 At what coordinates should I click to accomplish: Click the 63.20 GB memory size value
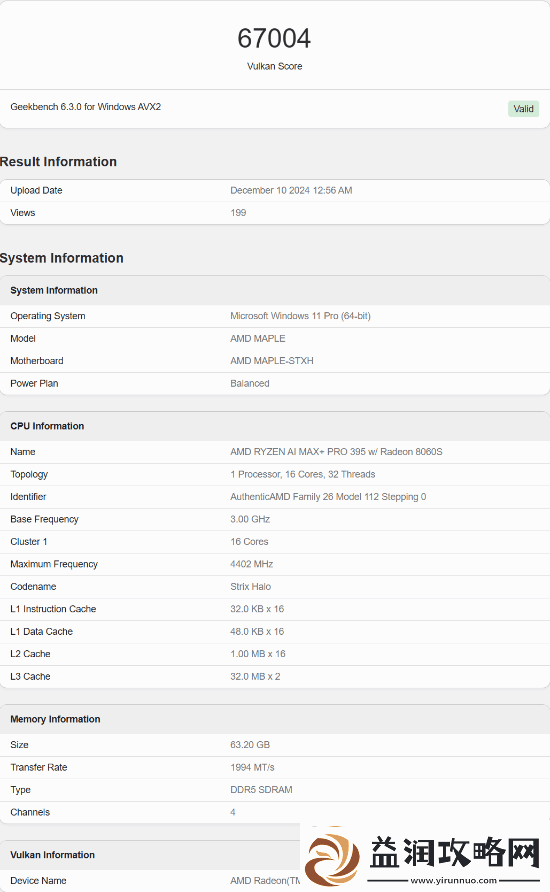coord(250,745)
